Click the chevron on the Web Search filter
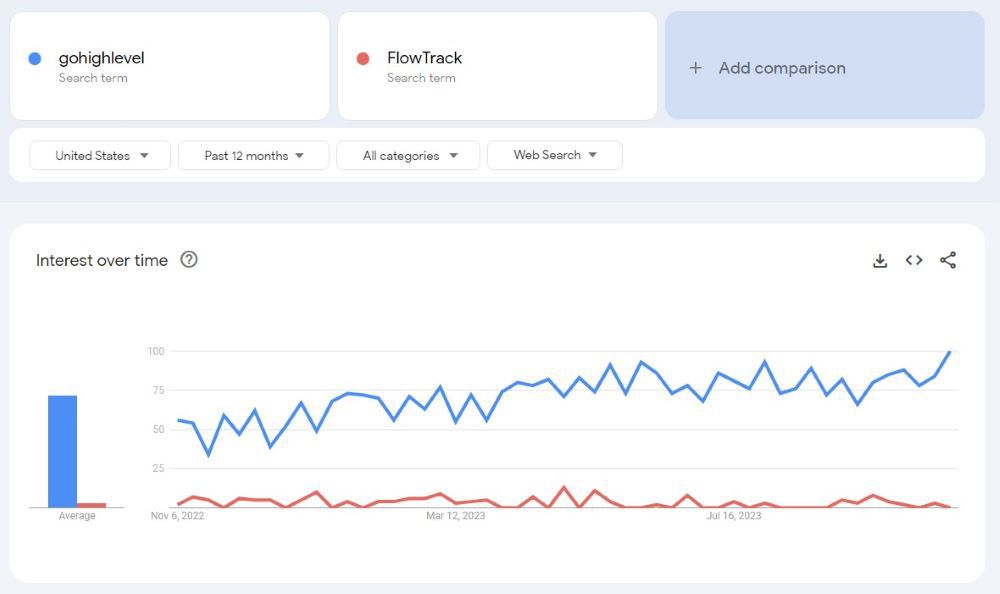1000x594 pixels. coord(594,155)
